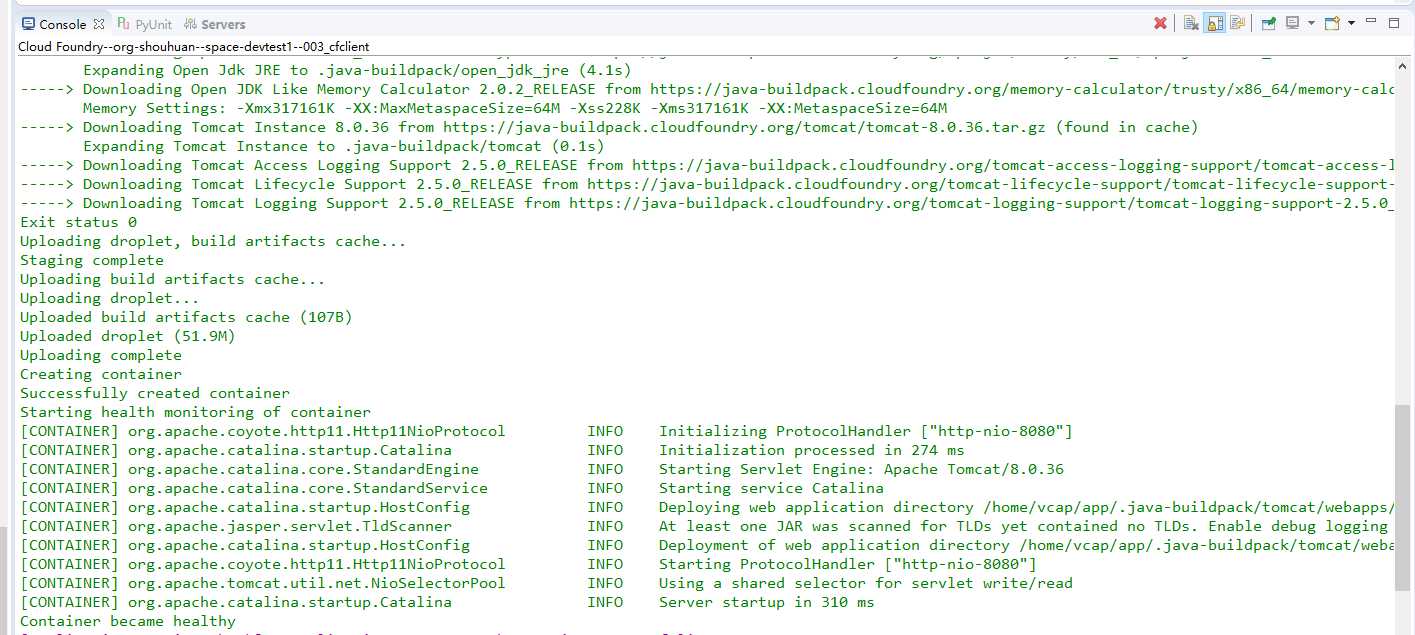Click the 'Creating container' line
1415x635 pixels.
[x=101, y=374]
